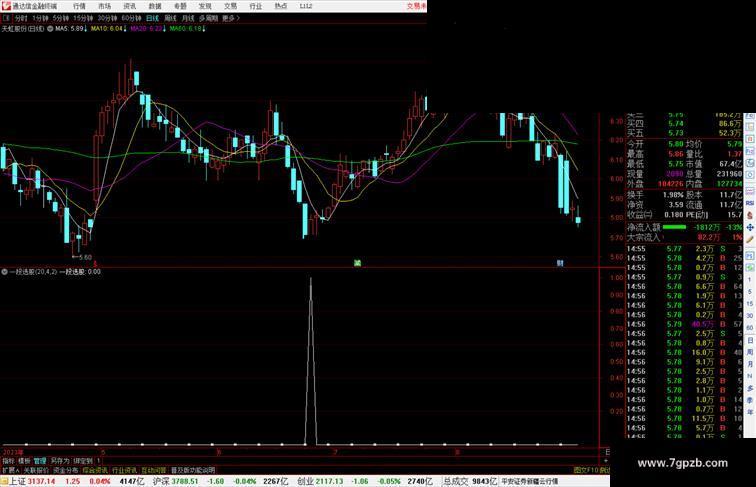Open the 资讯 menu
The image size is (756, 487).
[129, 6]
